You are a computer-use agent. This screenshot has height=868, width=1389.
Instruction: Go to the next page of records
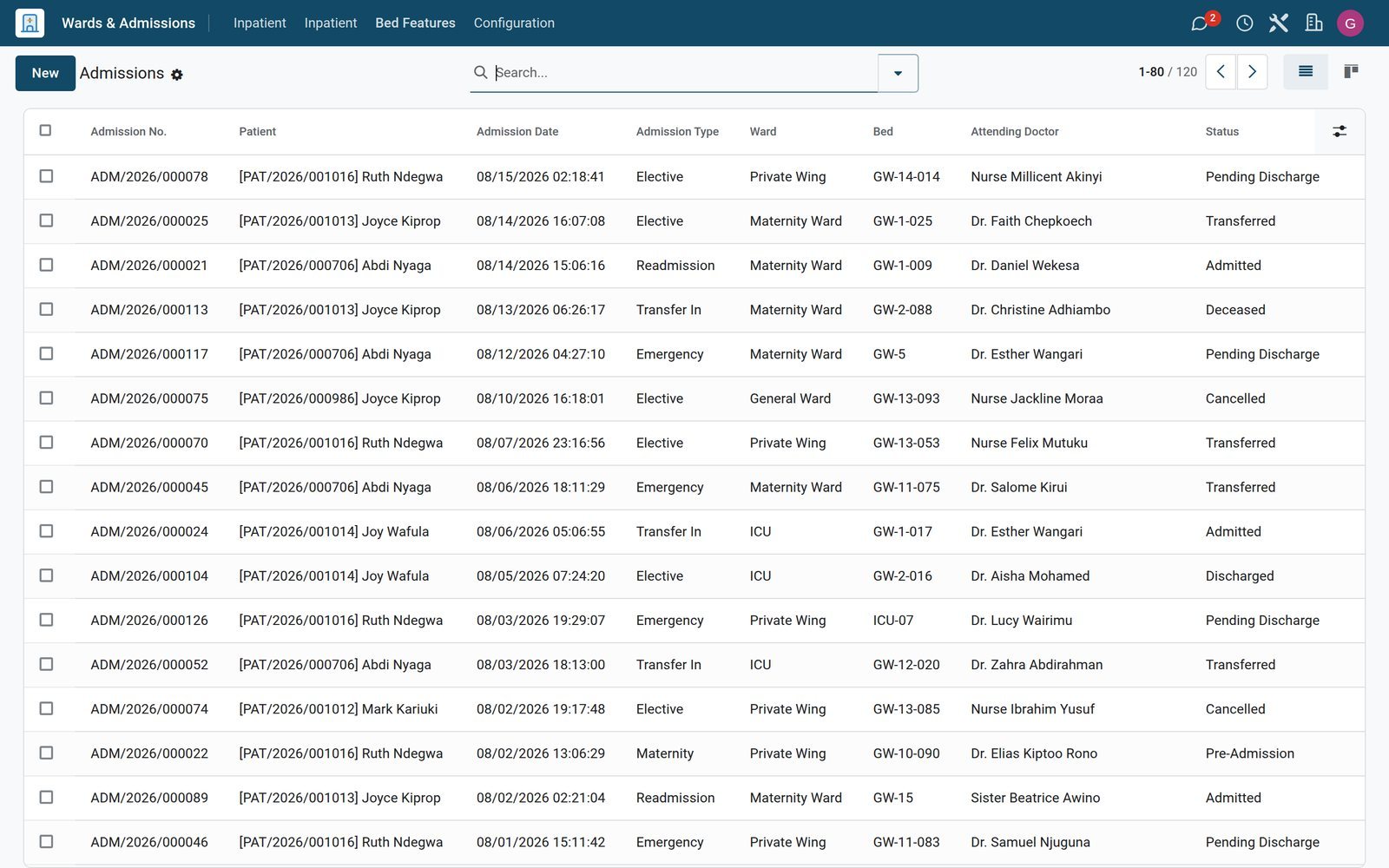1252,72
